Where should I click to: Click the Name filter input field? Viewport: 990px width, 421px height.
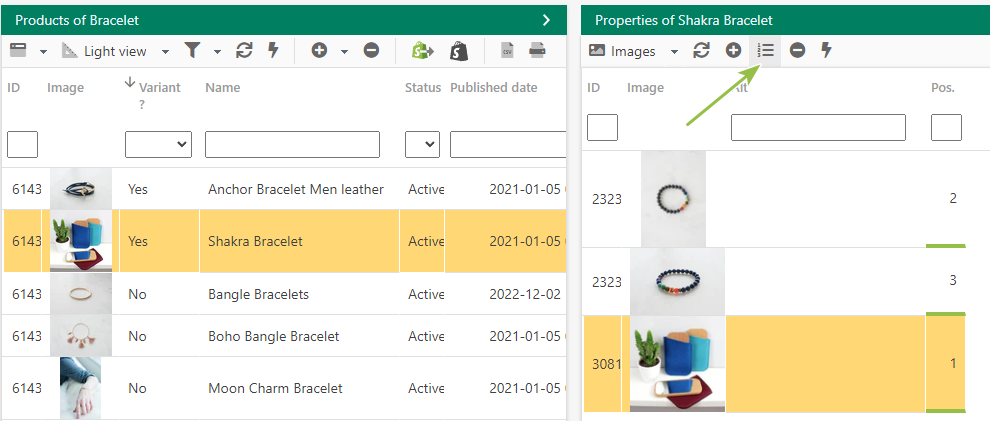[x=292, y=145]
